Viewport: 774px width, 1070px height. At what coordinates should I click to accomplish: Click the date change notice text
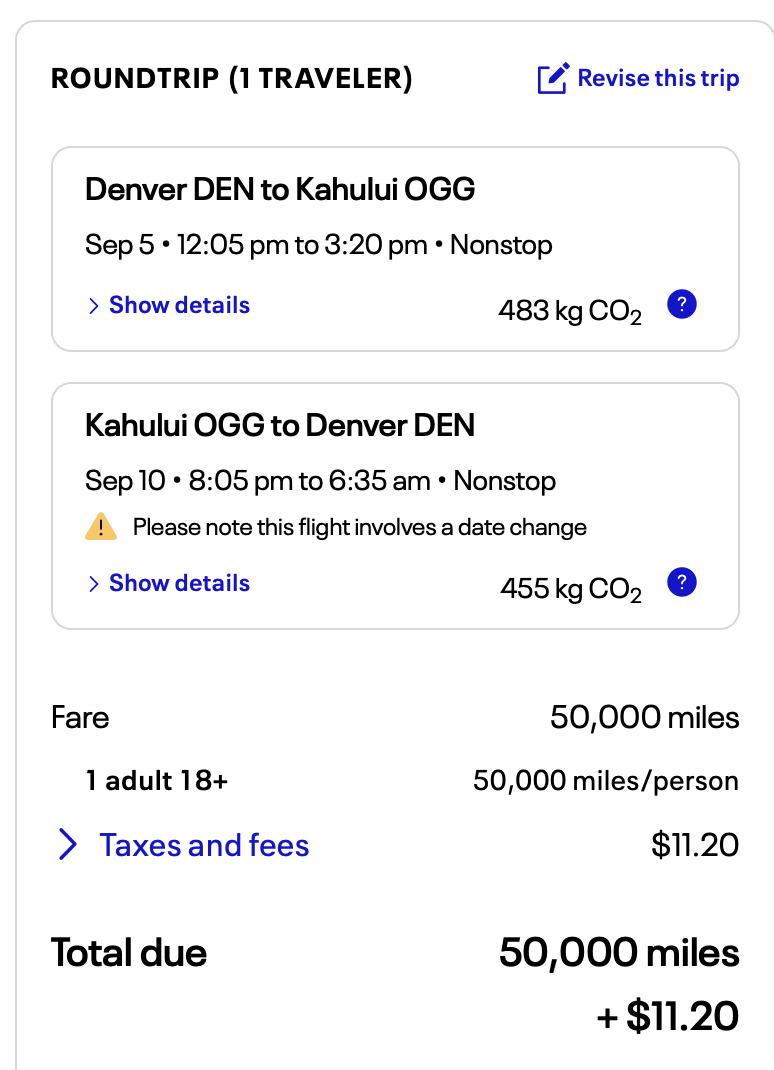(x=359, y=527)
